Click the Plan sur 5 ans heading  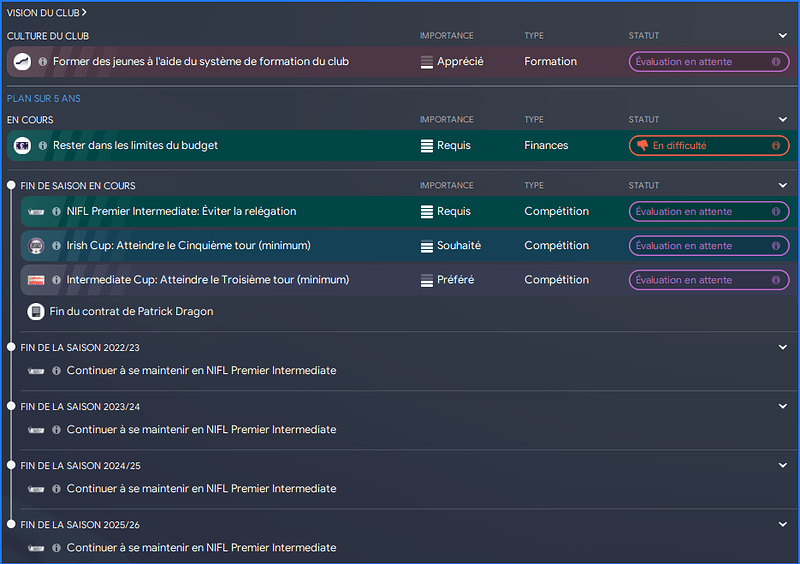43,99
